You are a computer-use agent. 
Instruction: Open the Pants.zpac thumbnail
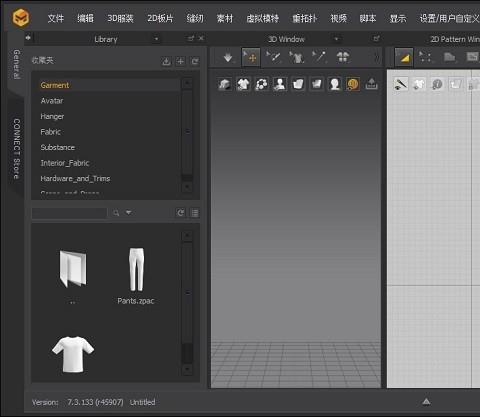coord(136,269)
